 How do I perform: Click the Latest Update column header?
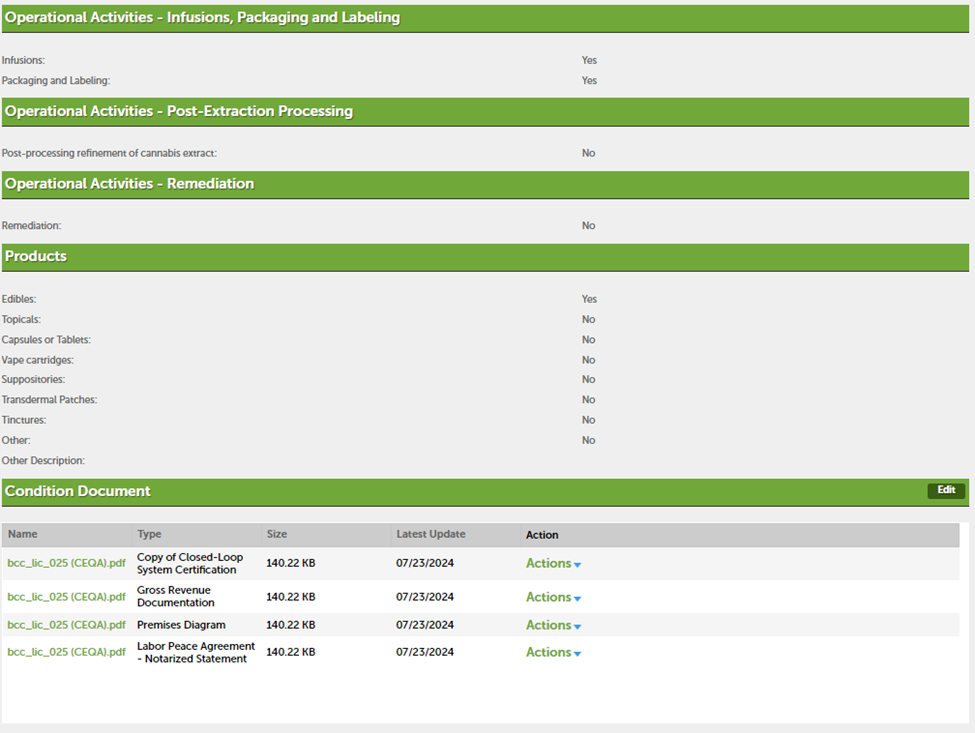click(431, 535)
